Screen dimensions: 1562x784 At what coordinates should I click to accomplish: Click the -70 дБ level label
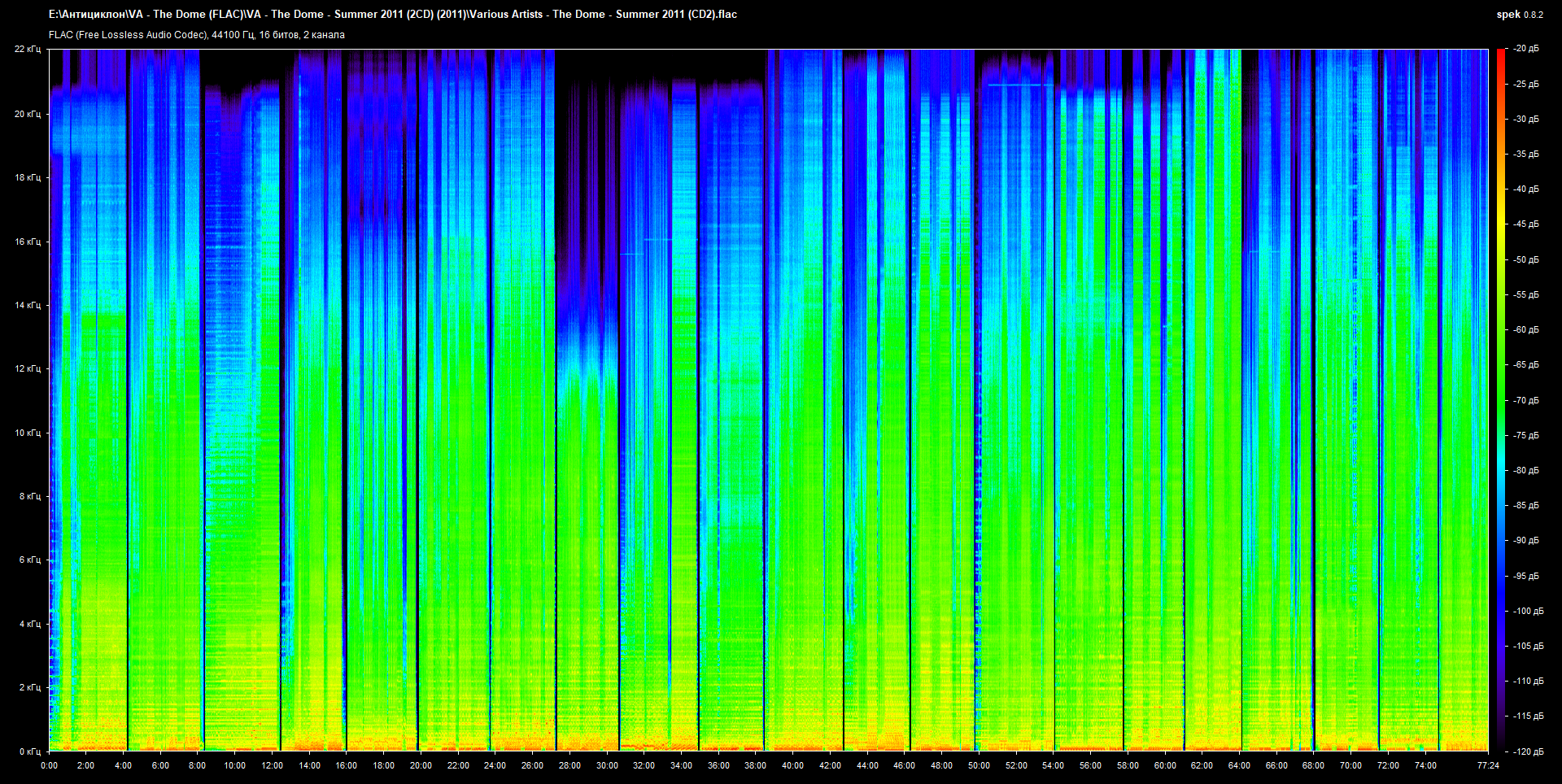1526,400
